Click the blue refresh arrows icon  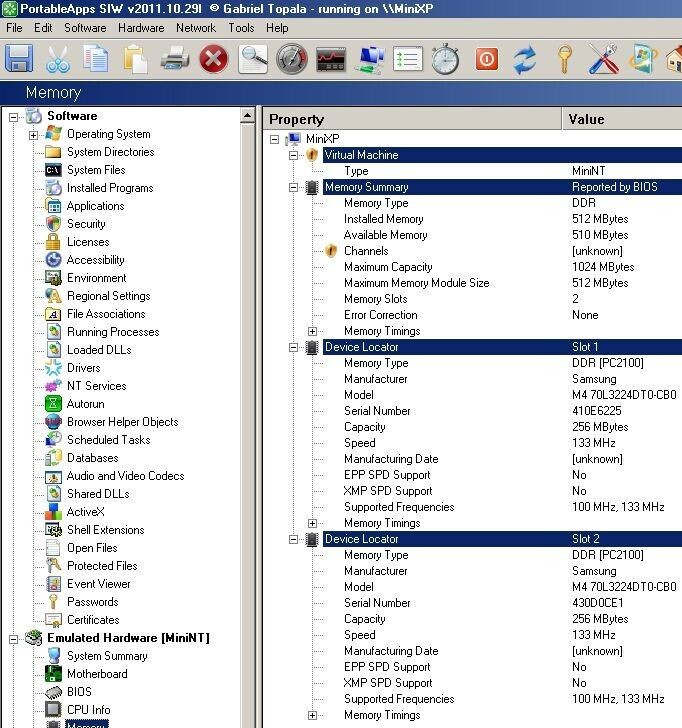coord(525,59)
